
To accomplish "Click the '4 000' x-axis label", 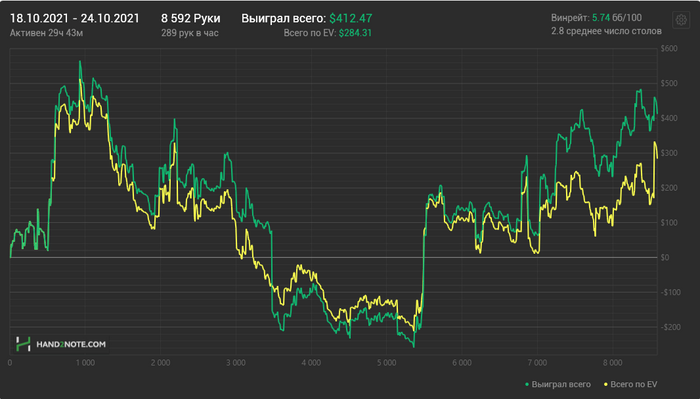I will 311,363.
